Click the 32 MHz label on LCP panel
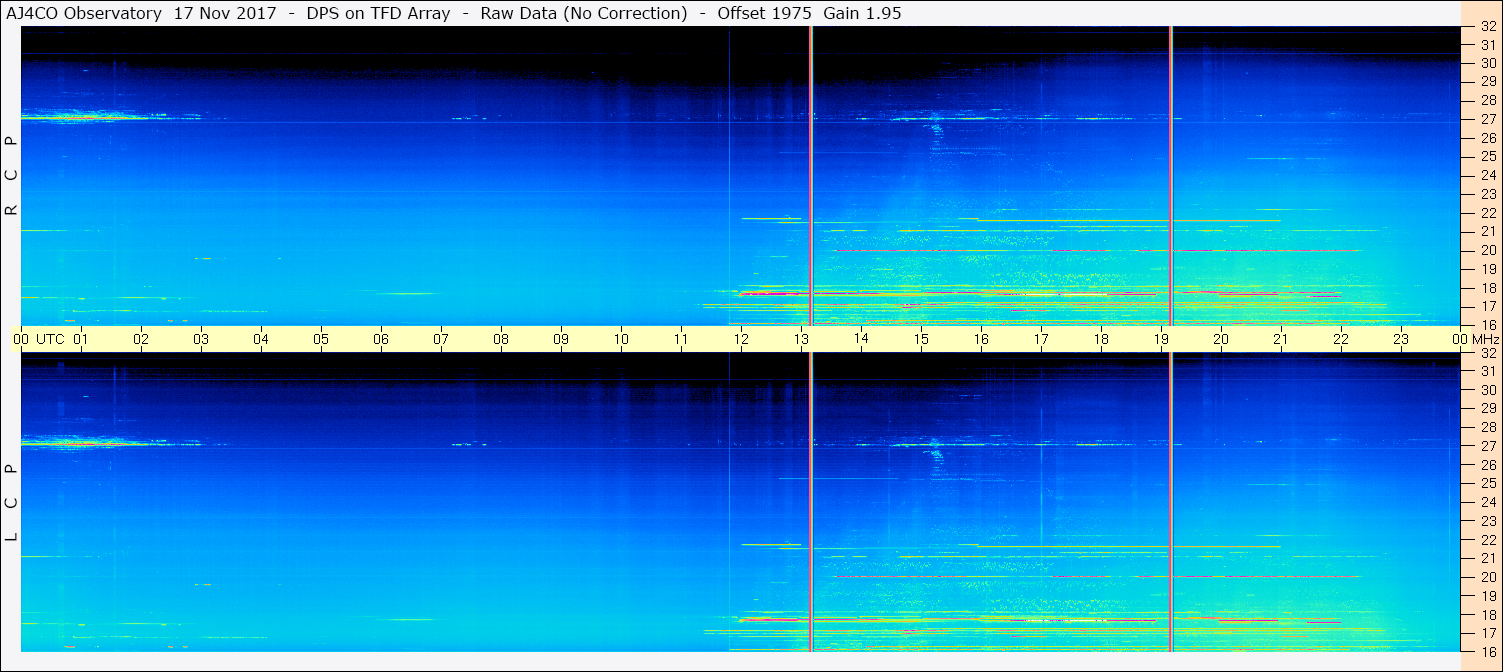Screen dimensions: 1503x672 1487,353
